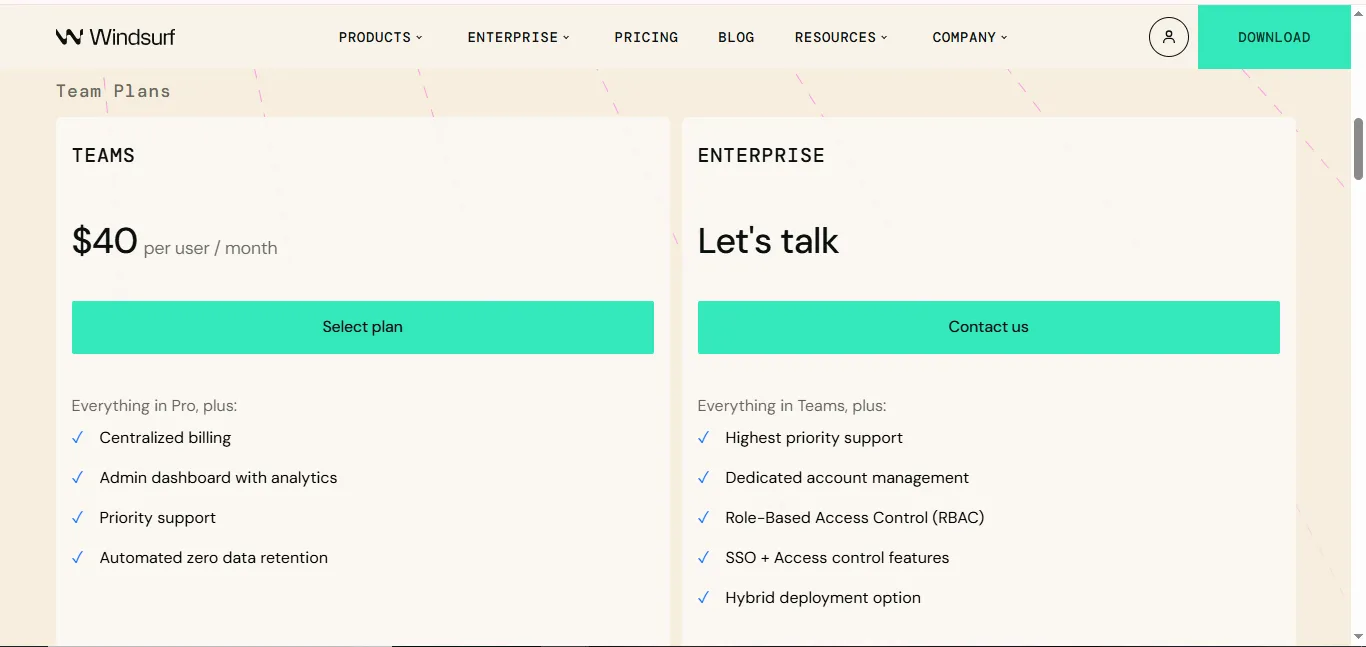
Task: Expand the Resources dropdown menu
Action: [x=842, y=37]
